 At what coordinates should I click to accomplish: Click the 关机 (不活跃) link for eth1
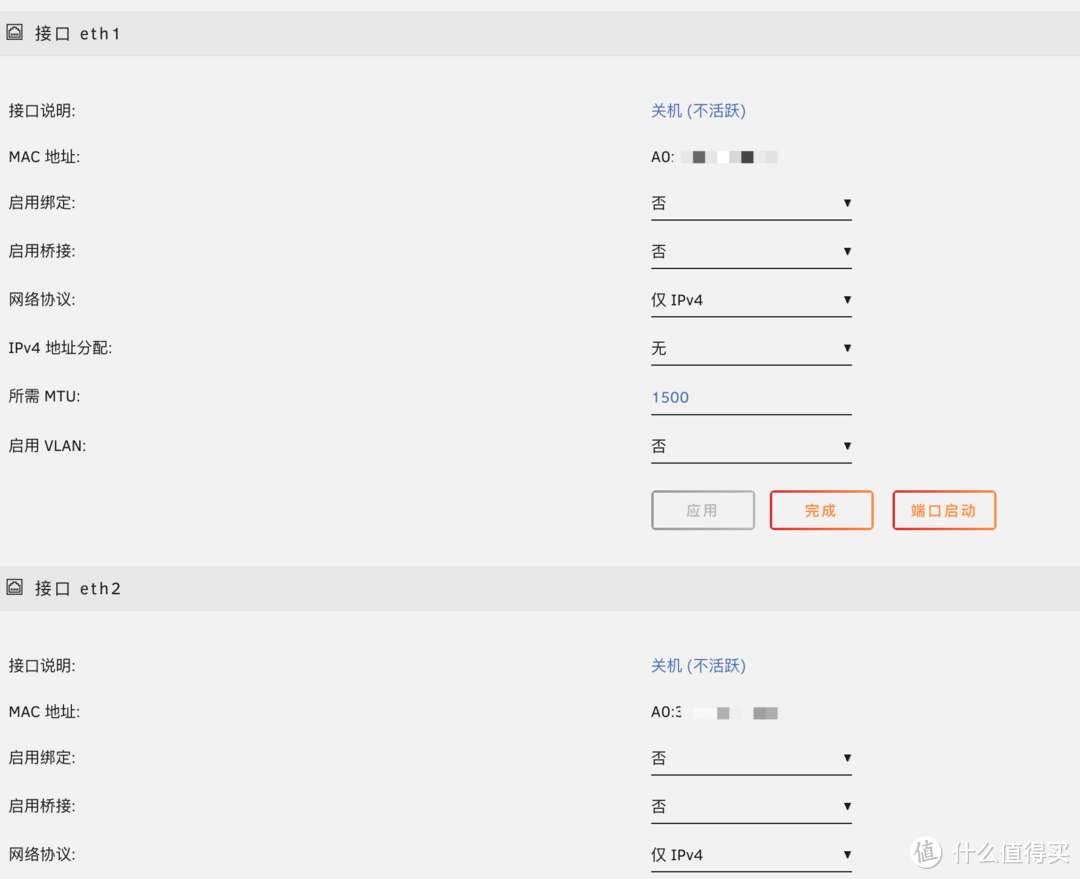coord(697,110)
